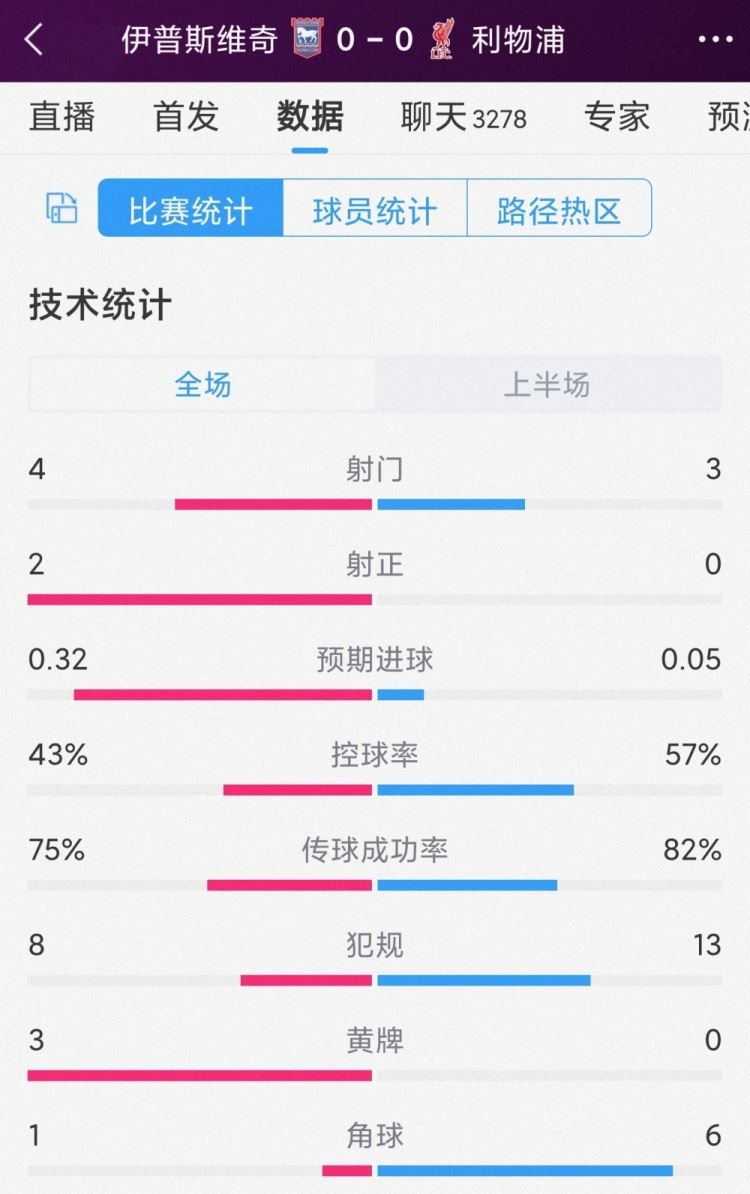The width and height of the screenshot is (750, 1194).
Task: Click the team name 利物浦
Action: click(518, 38)
